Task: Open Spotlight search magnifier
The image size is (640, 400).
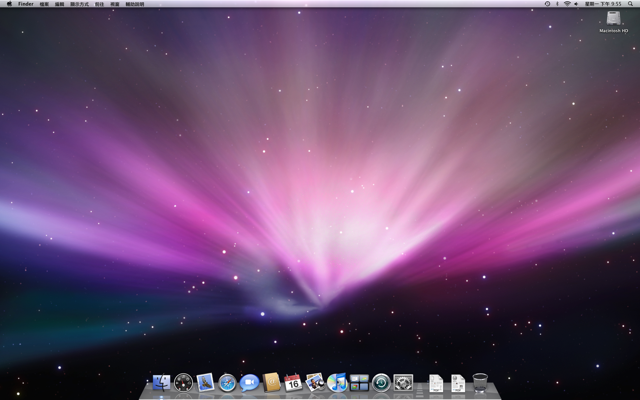Action: (x=630, y=4)
